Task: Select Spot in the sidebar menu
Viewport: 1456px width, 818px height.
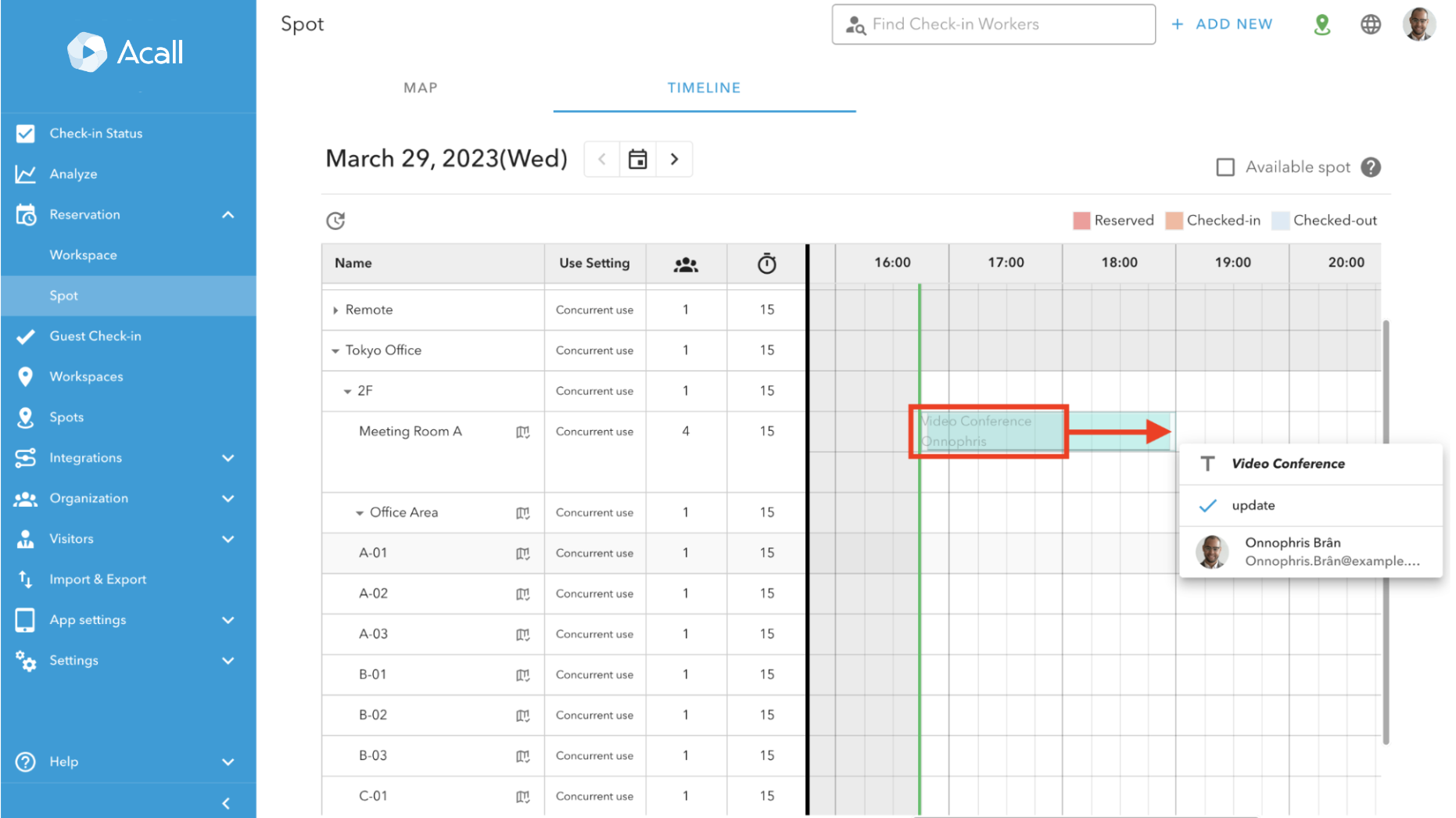Action: coord(63,296)
